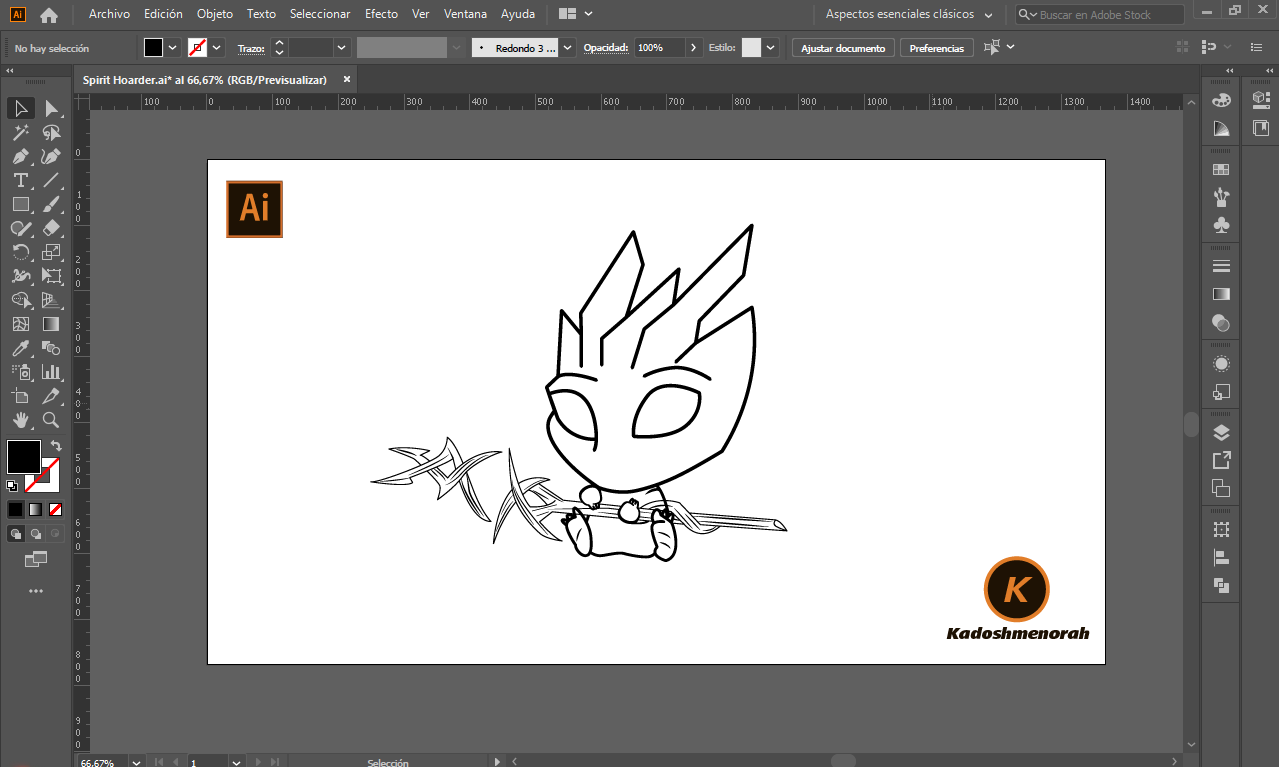Expand the opacity slider arrow
The height and width of the screenshot is (767, 1279).
coord(694,48)
